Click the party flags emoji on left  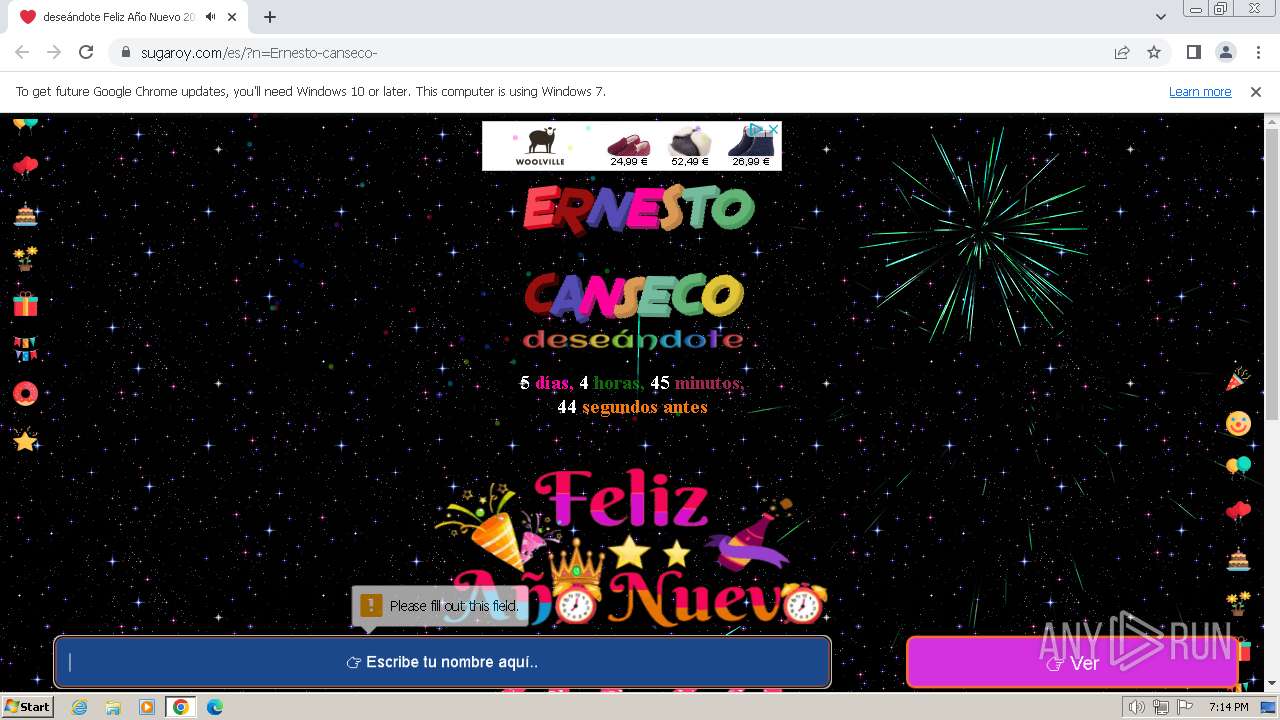[25, 349]
